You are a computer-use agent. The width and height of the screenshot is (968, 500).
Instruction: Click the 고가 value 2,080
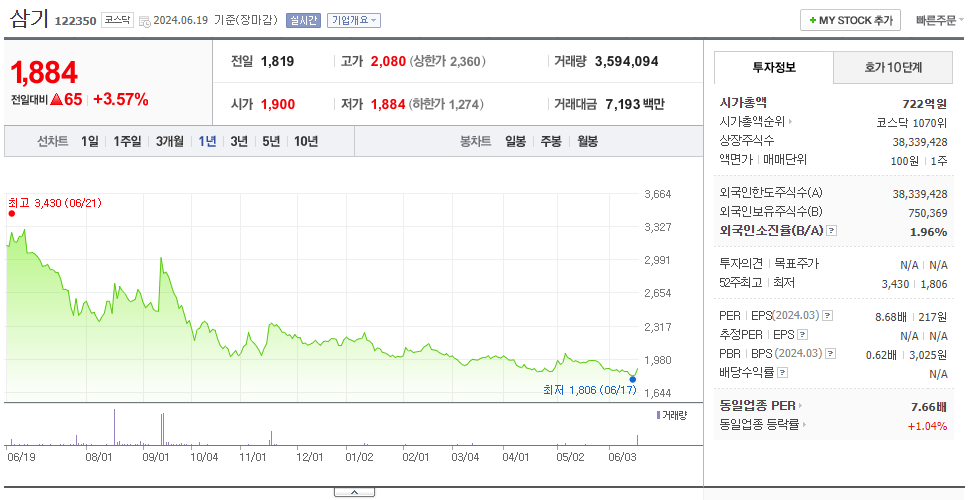pyautogui.click(x=388, y=61)
